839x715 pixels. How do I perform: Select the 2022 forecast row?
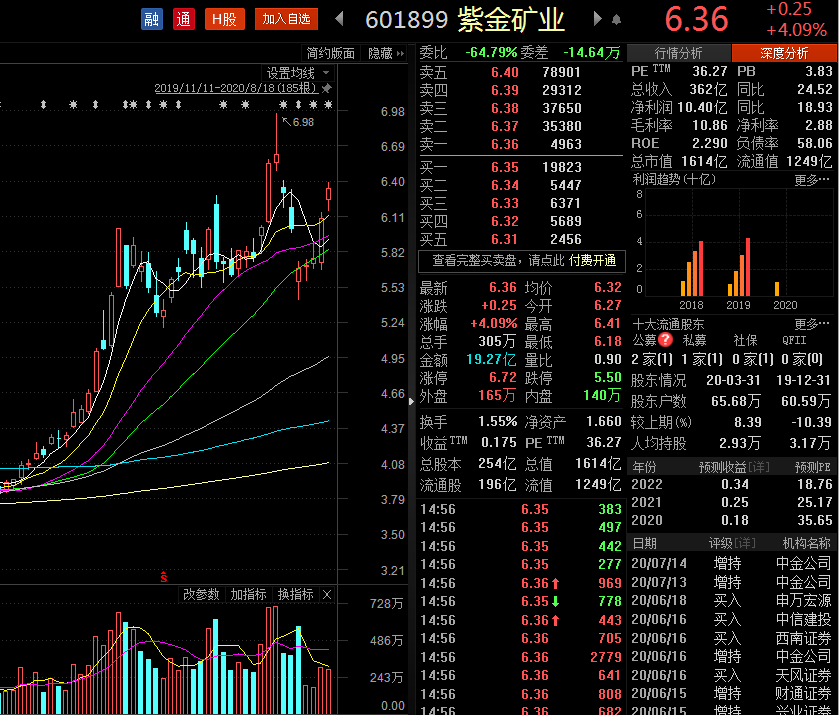(x=731, y=484)
